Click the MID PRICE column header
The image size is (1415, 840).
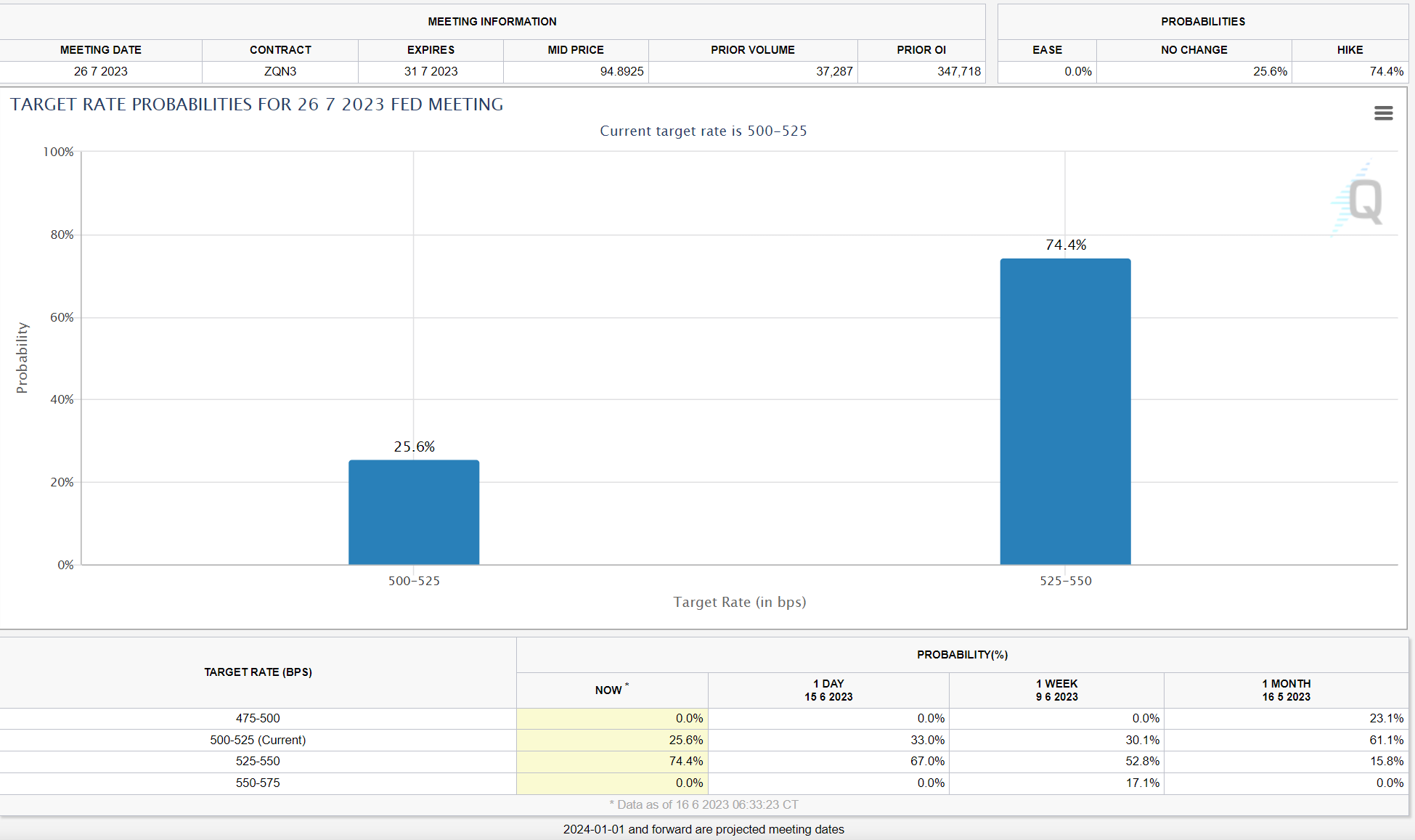tap(576, 50)
